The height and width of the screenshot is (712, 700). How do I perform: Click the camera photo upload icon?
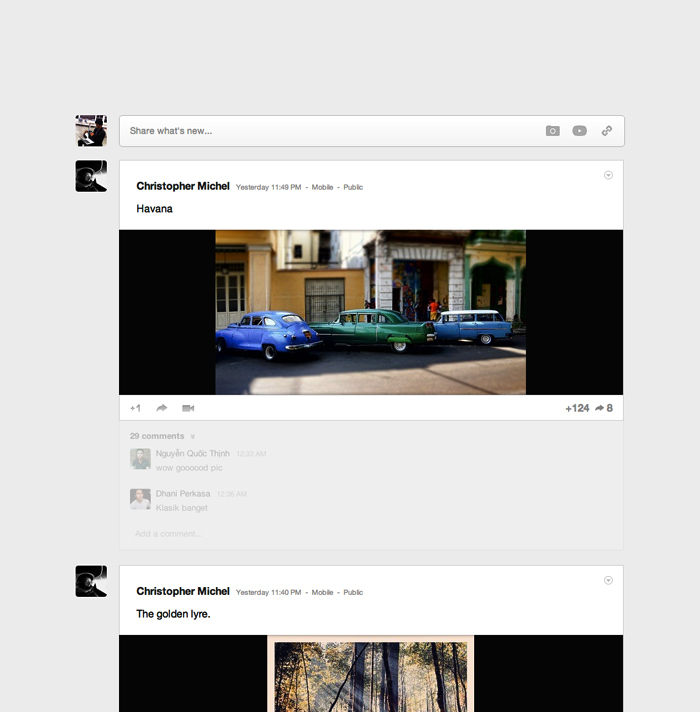(x=552, y=131)
